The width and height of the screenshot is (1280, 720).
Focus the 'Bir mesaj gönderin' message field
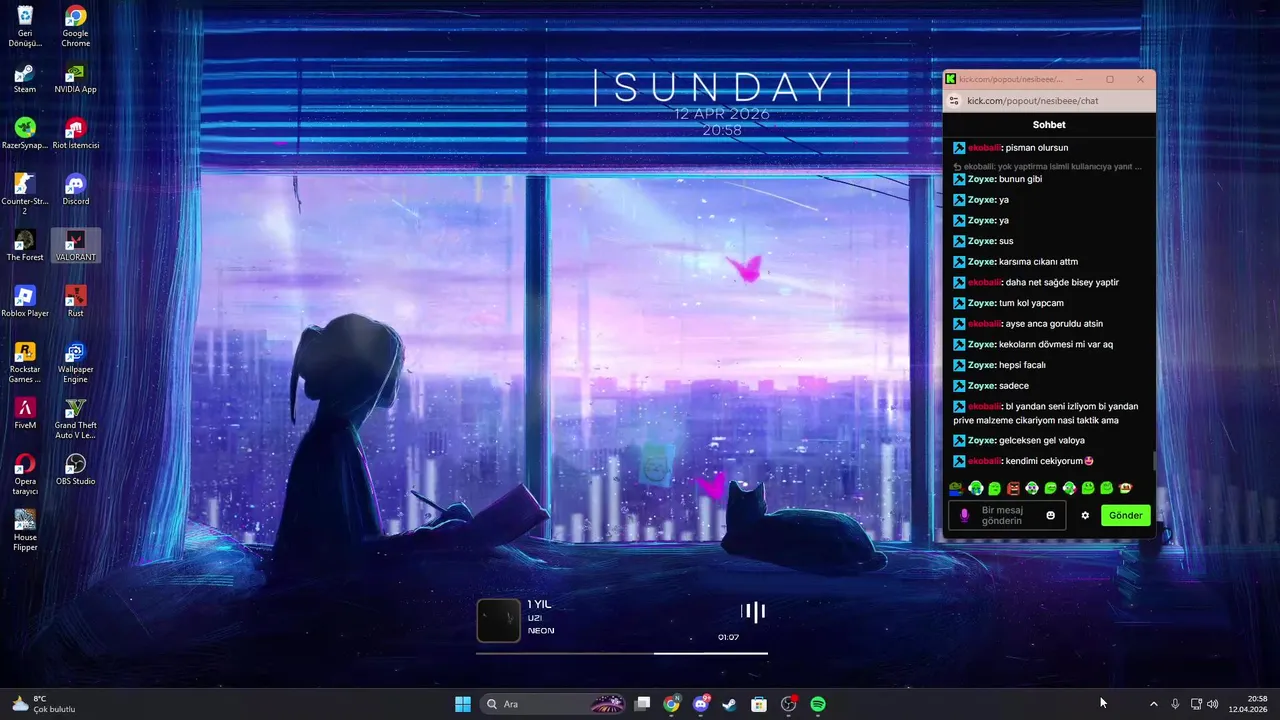pyautogui.click(x=1006, y=516)
